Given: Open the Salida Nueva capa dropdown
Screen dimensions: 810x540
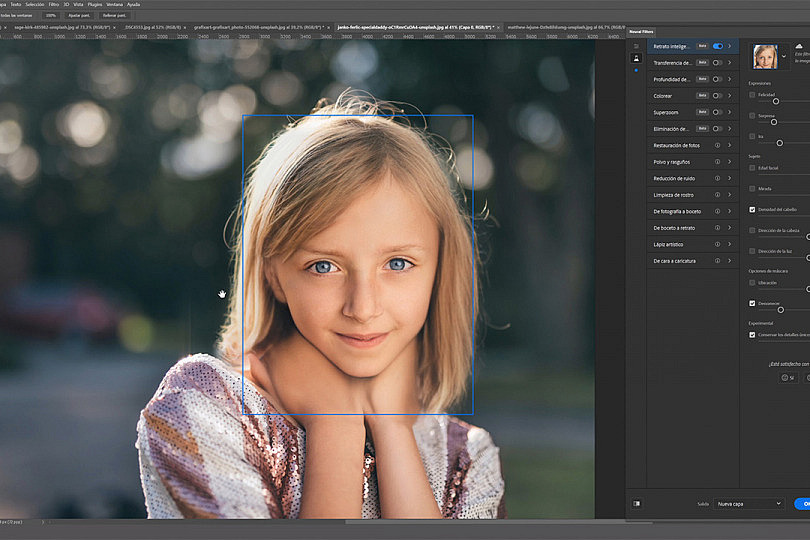Looking at the screenshot, I should coord(747,504).
